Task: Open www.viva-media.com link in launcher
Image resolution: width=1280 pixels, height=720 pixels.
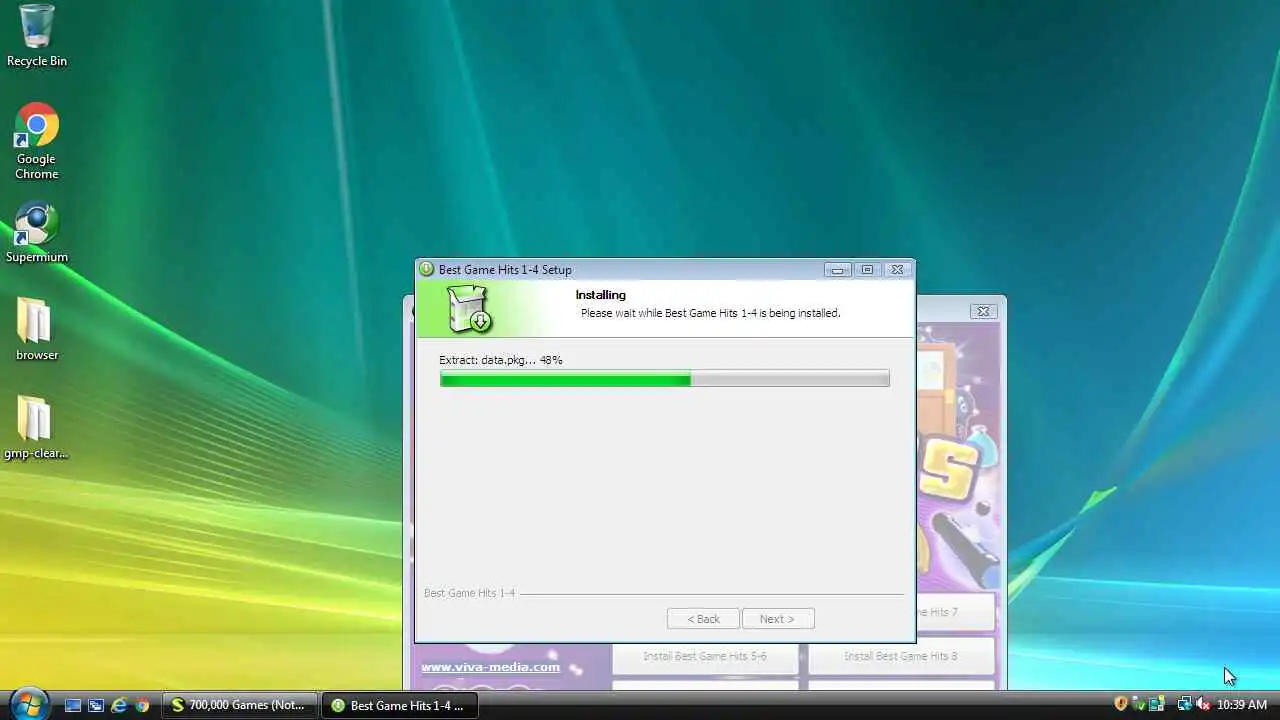Action: click(x=490, y=667)
